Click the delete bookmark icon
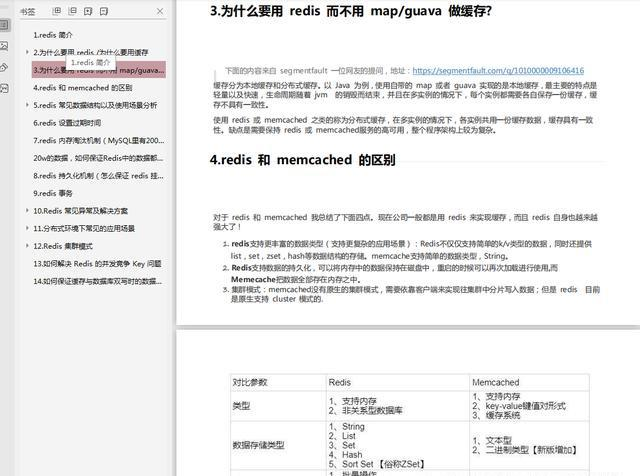 point(104,11)
